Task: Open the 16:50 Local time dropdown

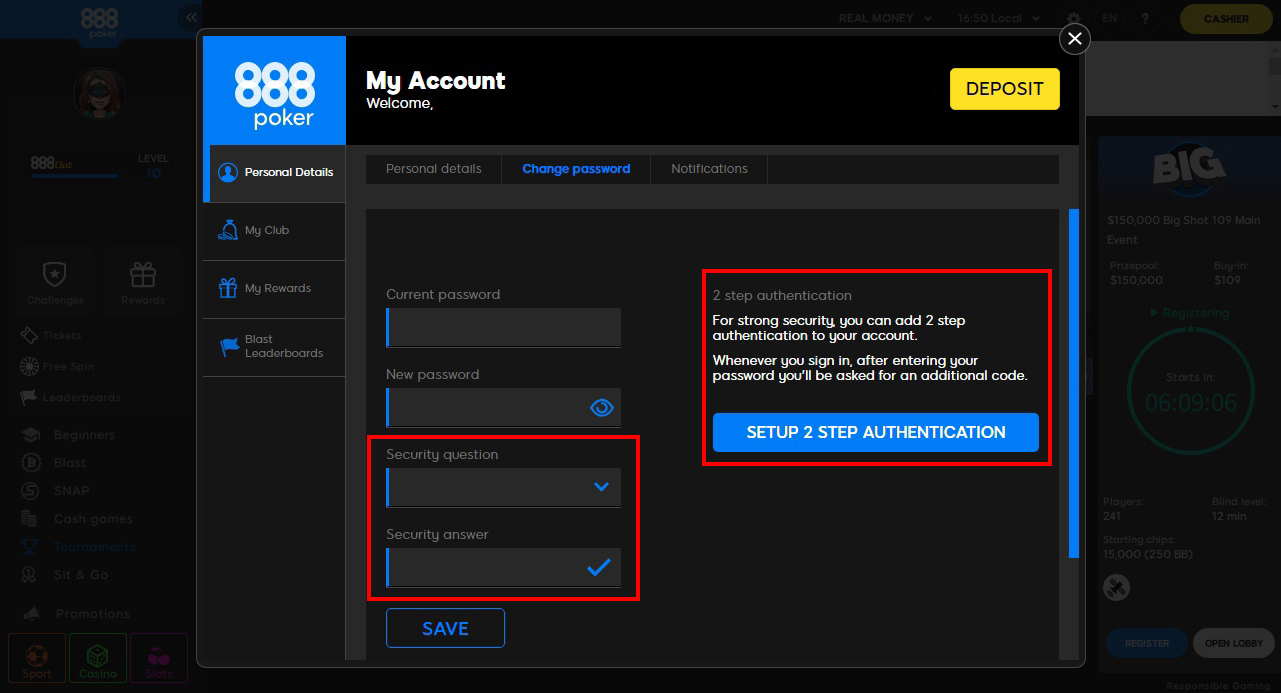Action: (1000, 18)
